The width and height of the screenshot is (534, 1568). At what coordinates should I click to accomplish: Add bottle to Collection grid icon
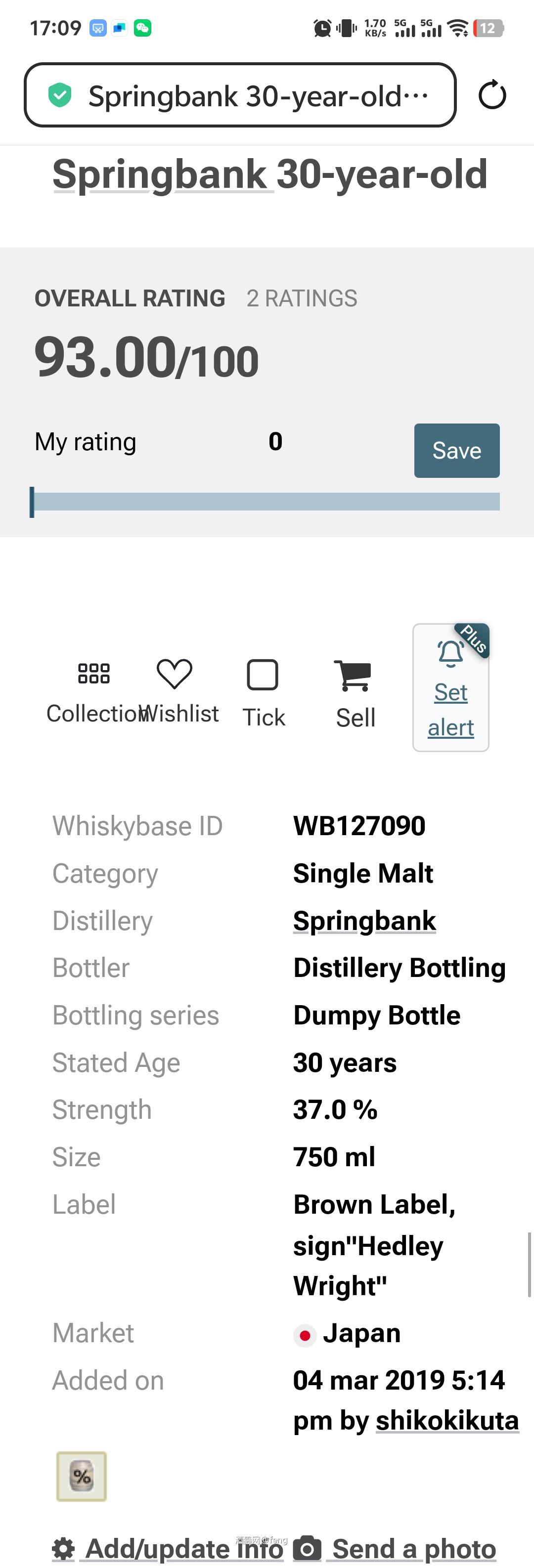coord(94,674)
